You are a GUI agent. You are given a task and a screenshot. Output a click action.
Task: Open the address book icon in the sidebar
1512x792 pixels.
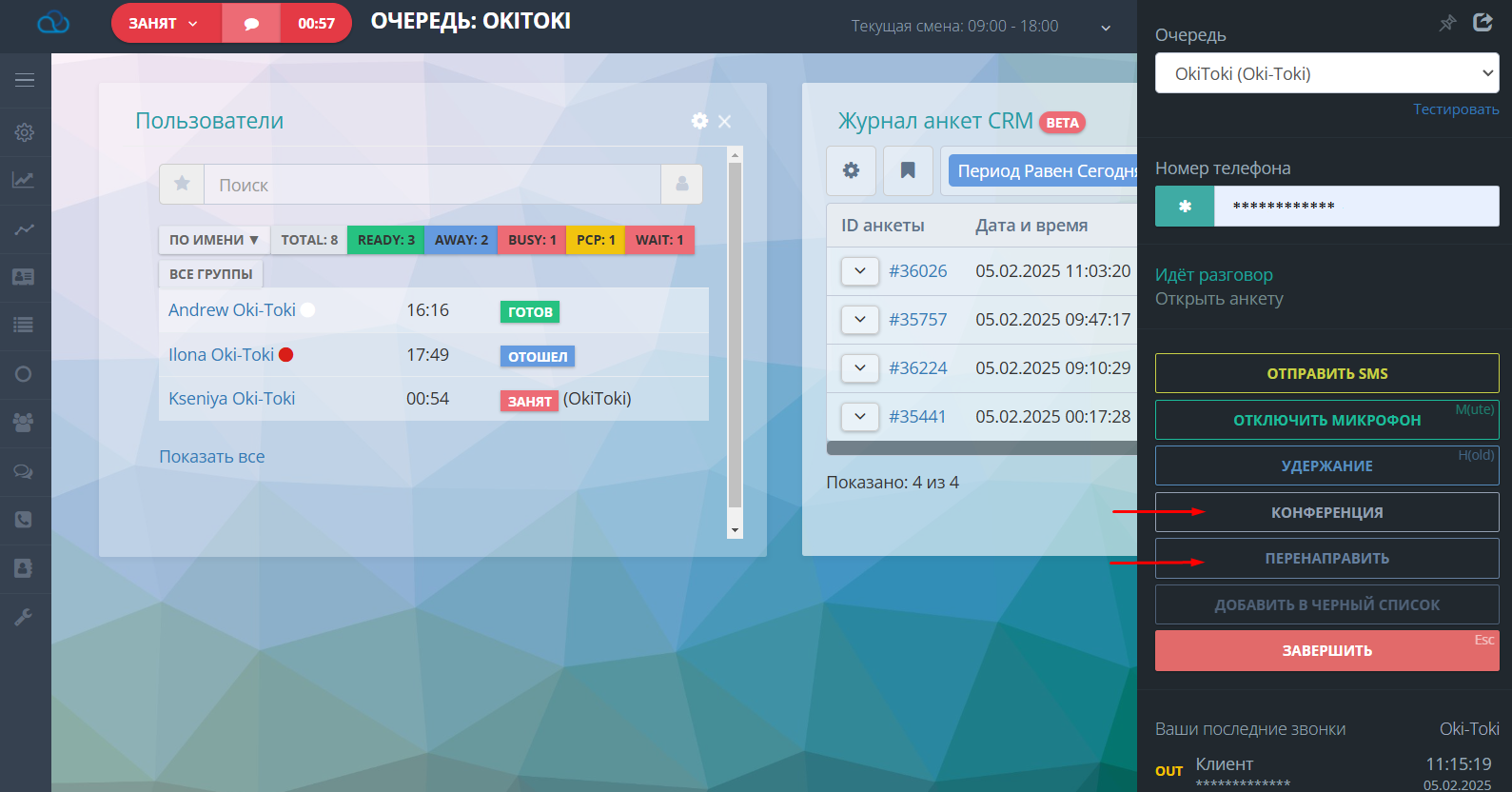[24, 568]
